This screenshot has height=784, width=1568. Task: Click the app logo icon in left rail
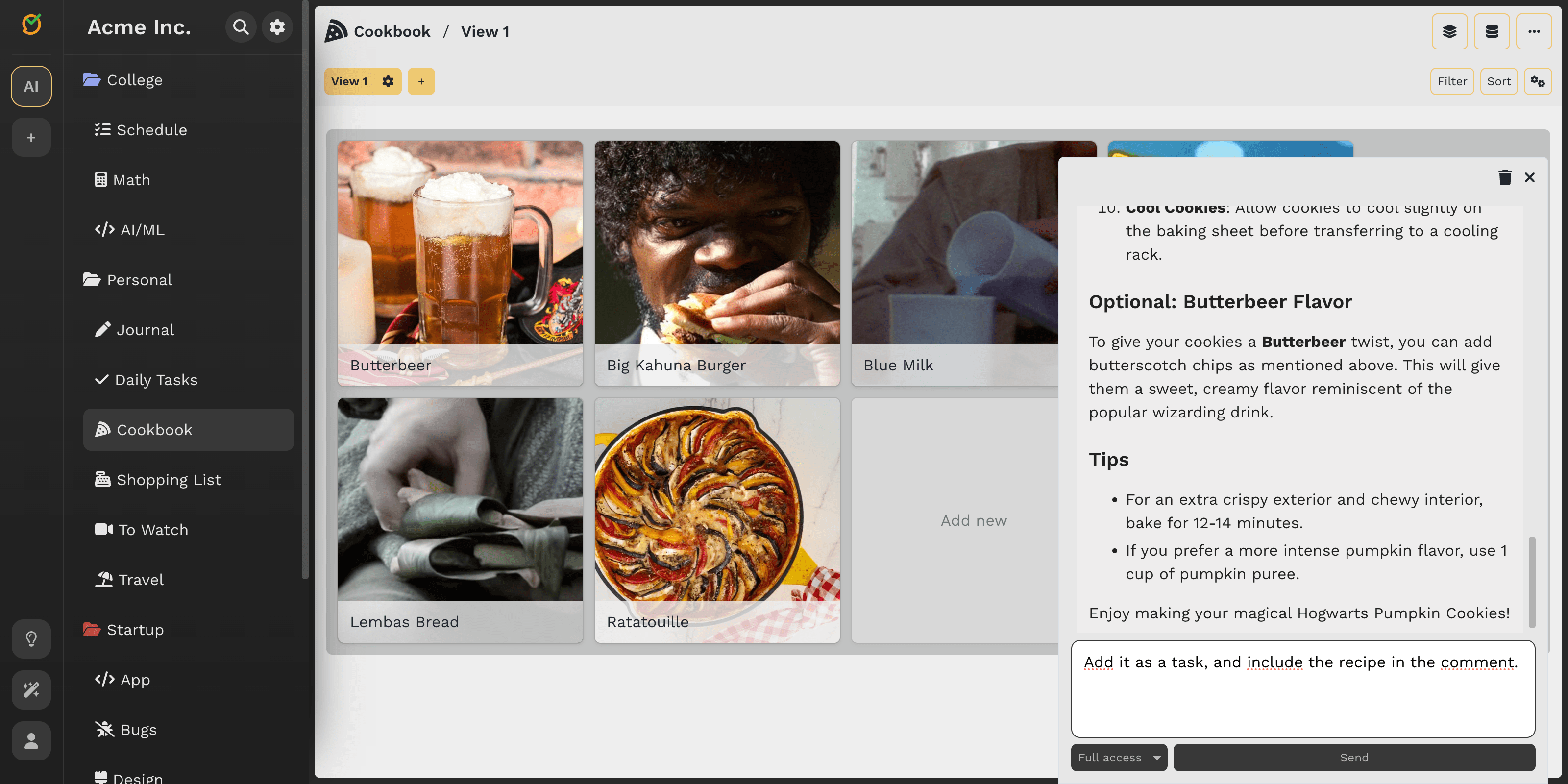coord(31,24)
